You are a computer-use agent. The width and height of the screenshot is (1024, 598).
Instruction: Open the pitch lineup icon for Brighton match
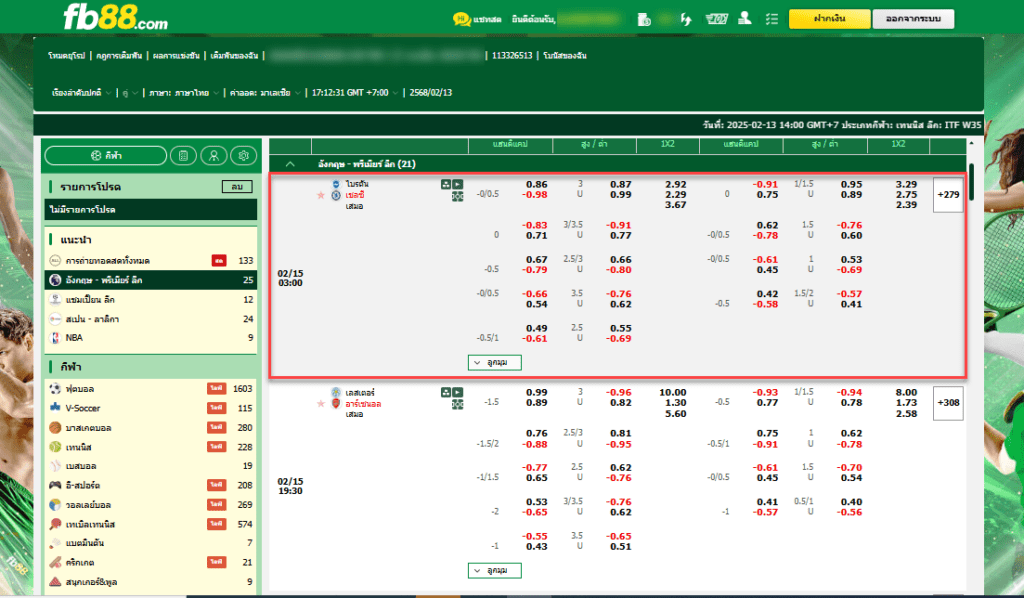458,197
